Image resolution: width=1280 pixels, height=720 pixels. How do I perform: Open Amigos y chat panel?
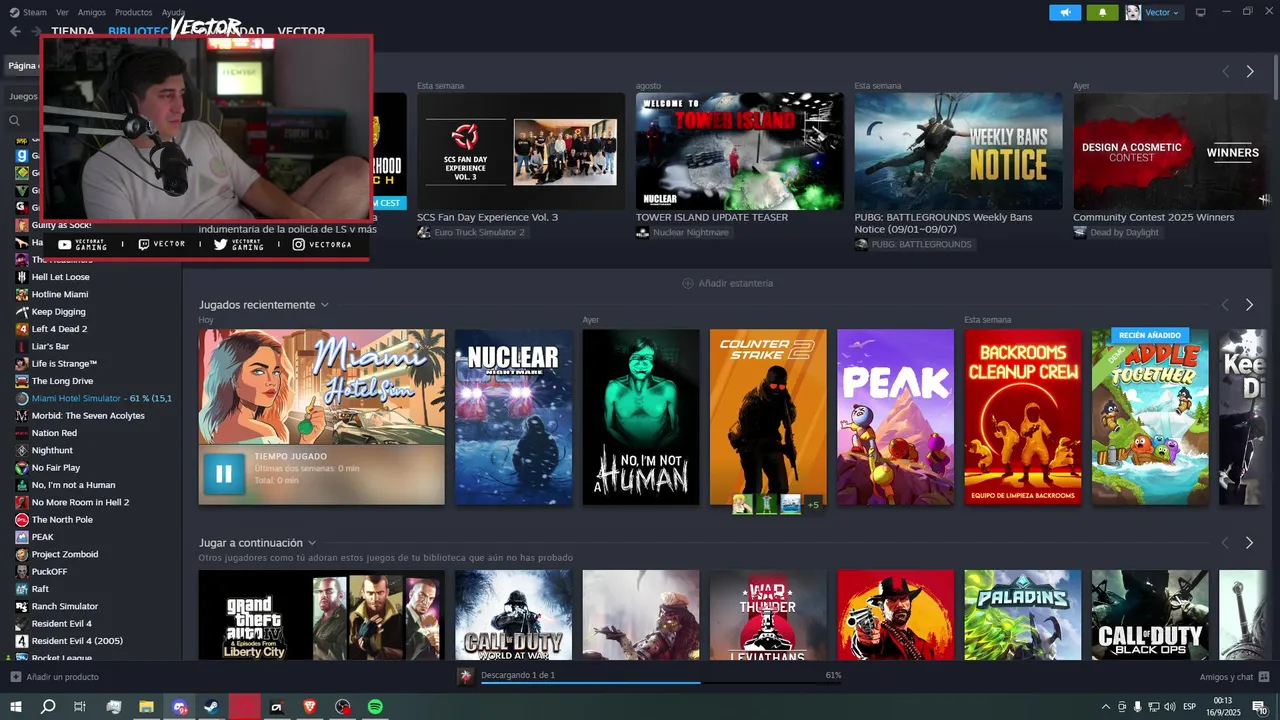[x=1233, y=677]
